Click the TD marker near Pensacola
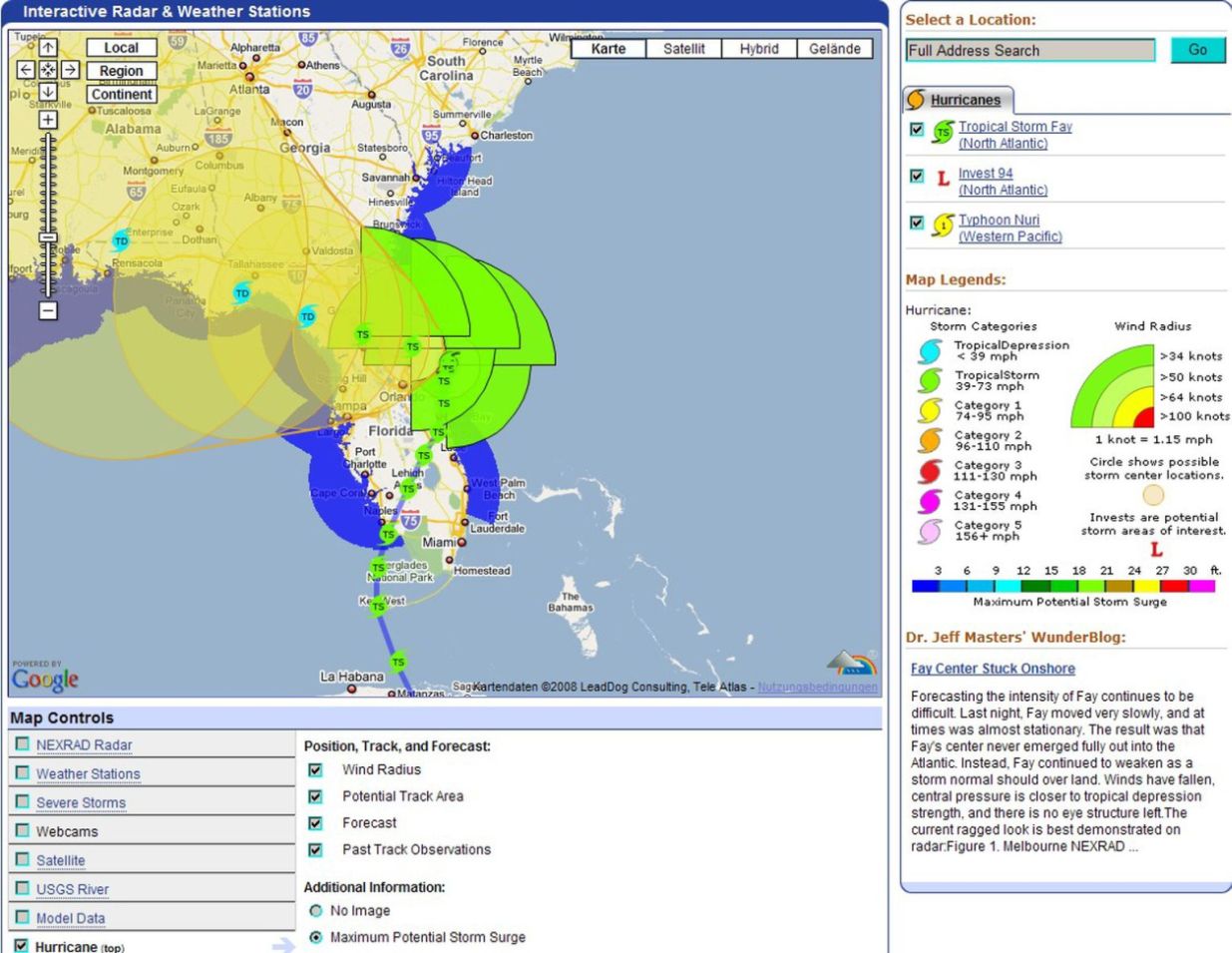This screenshot has height=953, width=1232. coord(121,240)
